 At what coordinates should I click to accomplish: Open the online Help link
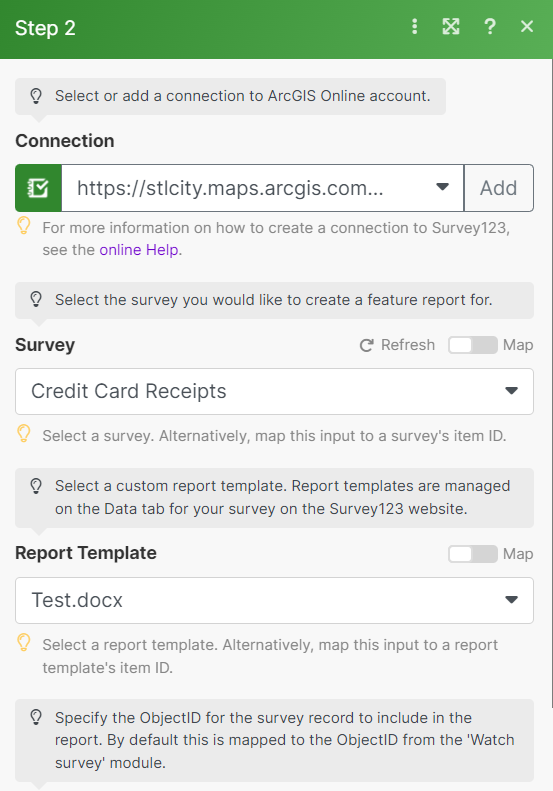coord(139,250)
